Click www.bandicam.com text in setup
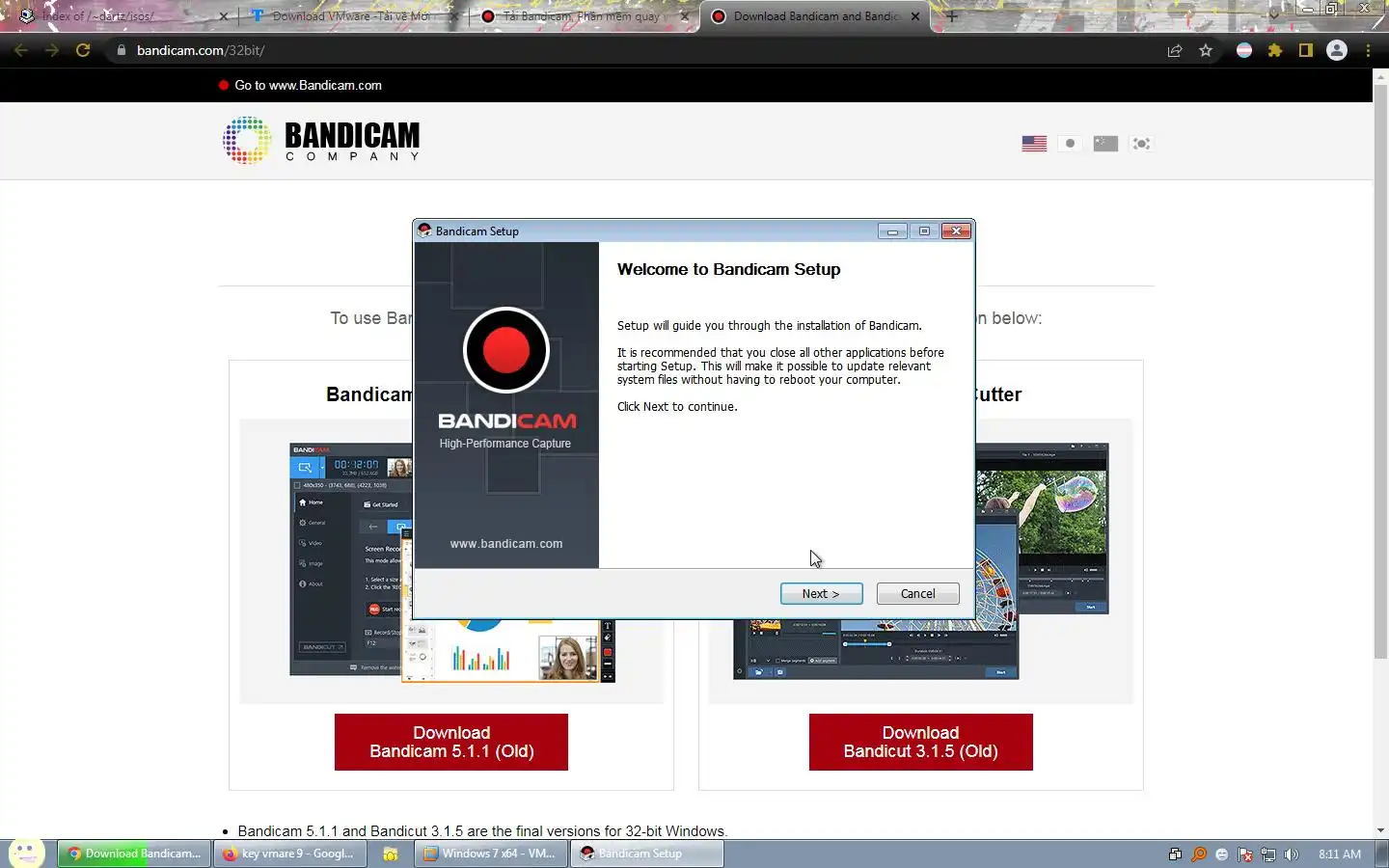Image resolution: width=1389 pixels, height=868 pixels. pyautogui.click(x=506, y=544)
